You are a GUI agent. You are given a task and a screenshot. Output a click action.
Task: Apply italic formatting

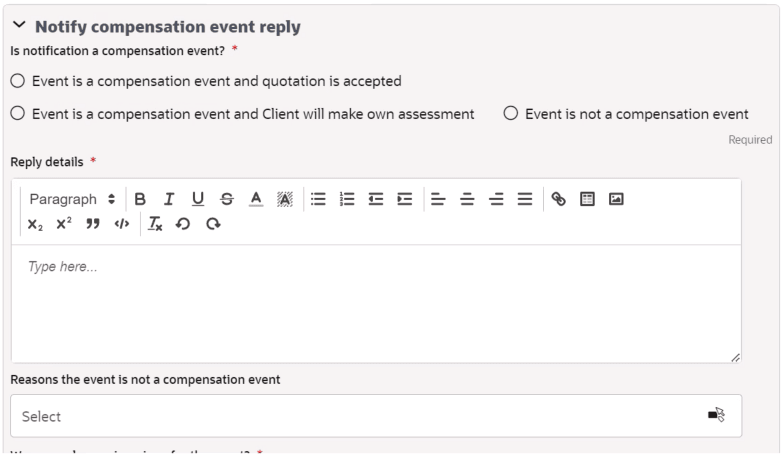(x=169, y=199)
